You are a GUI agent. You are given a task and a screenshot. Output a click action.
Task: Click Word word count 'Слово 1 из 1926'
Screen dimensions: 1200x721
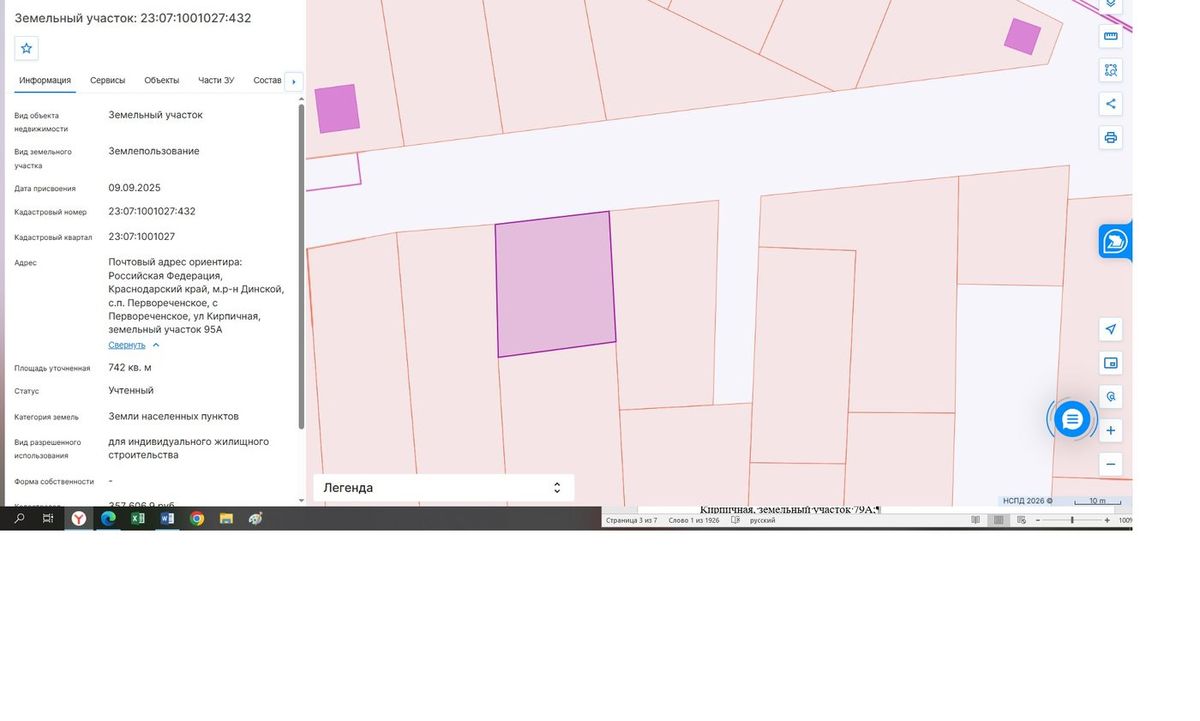[694, 520]
